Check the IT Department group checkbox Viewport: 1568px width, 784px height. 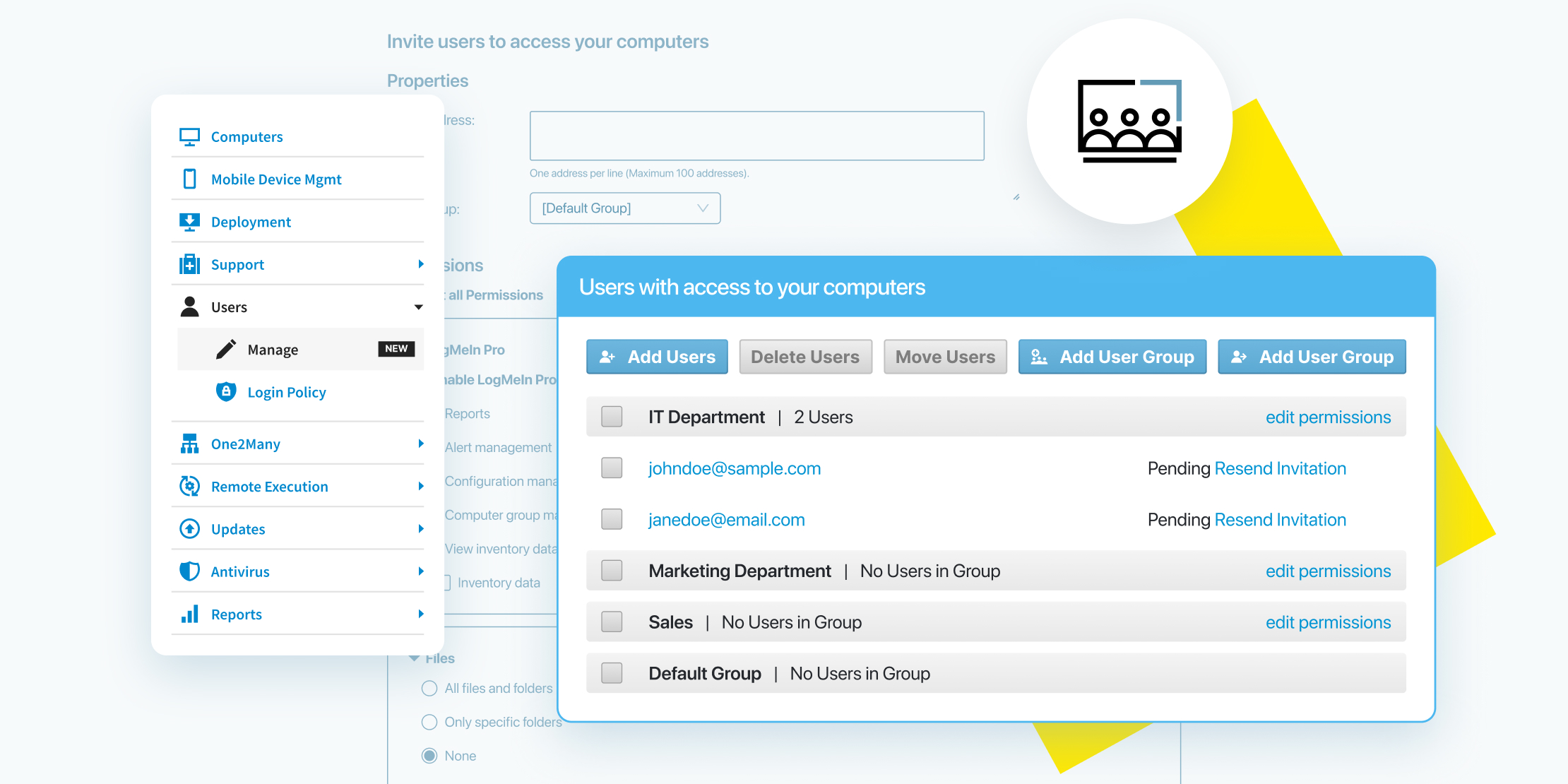pyautogui.click(x=612, y=417)
